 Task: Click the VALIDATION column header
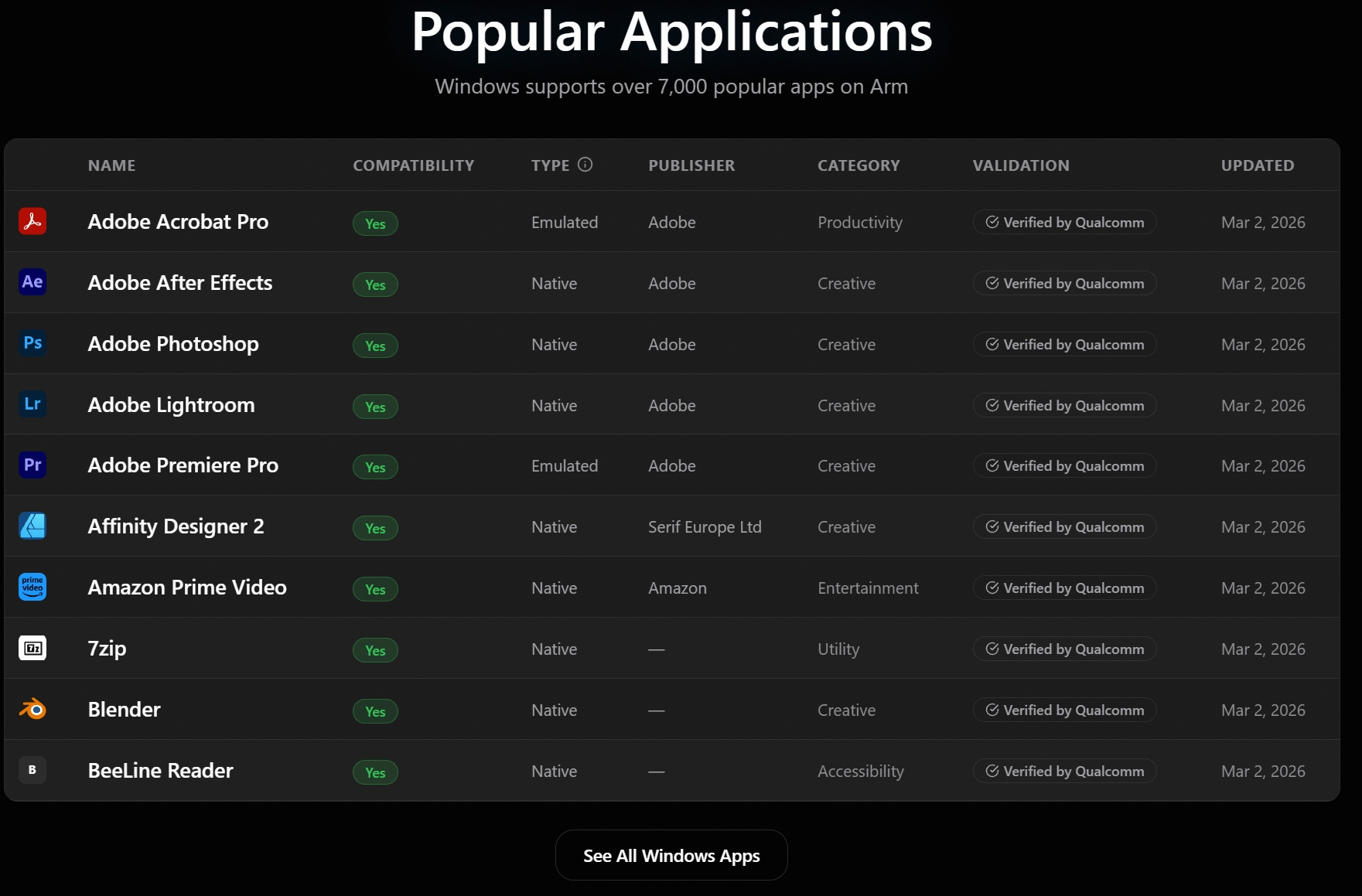1021,165
